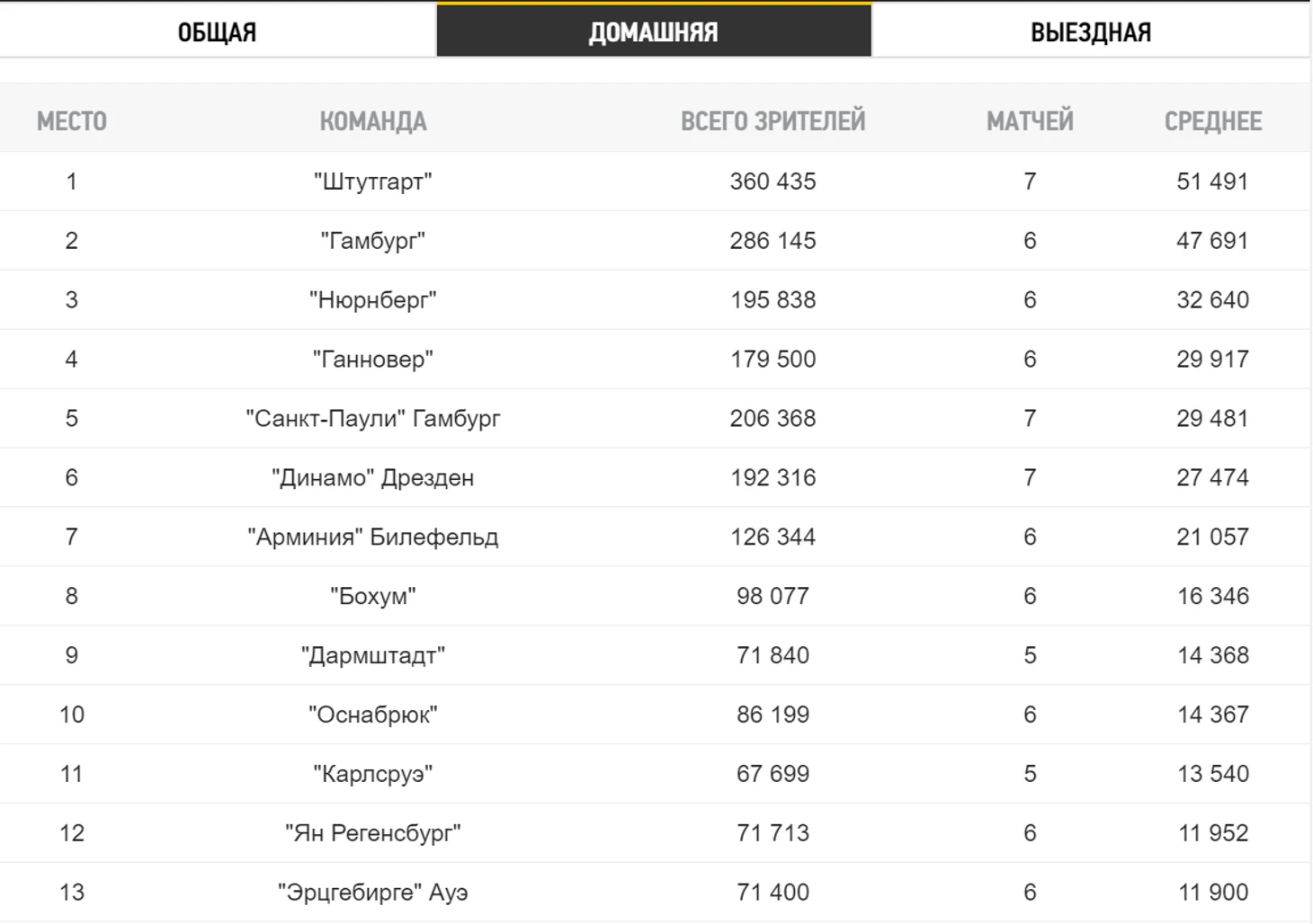
Task: Click the "Оснабрюк" team name
Action: pyautogui.click(x=373, y=715)
